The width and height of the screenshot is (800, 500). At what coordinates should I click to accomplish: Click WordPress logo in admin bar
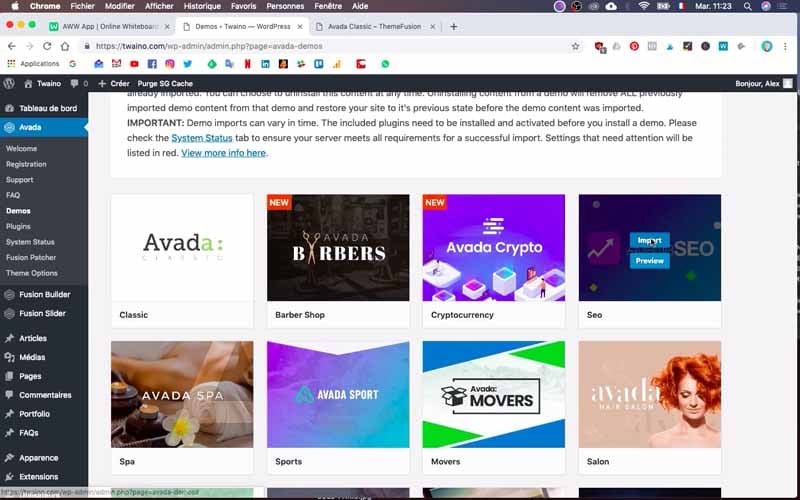(9, 83)
